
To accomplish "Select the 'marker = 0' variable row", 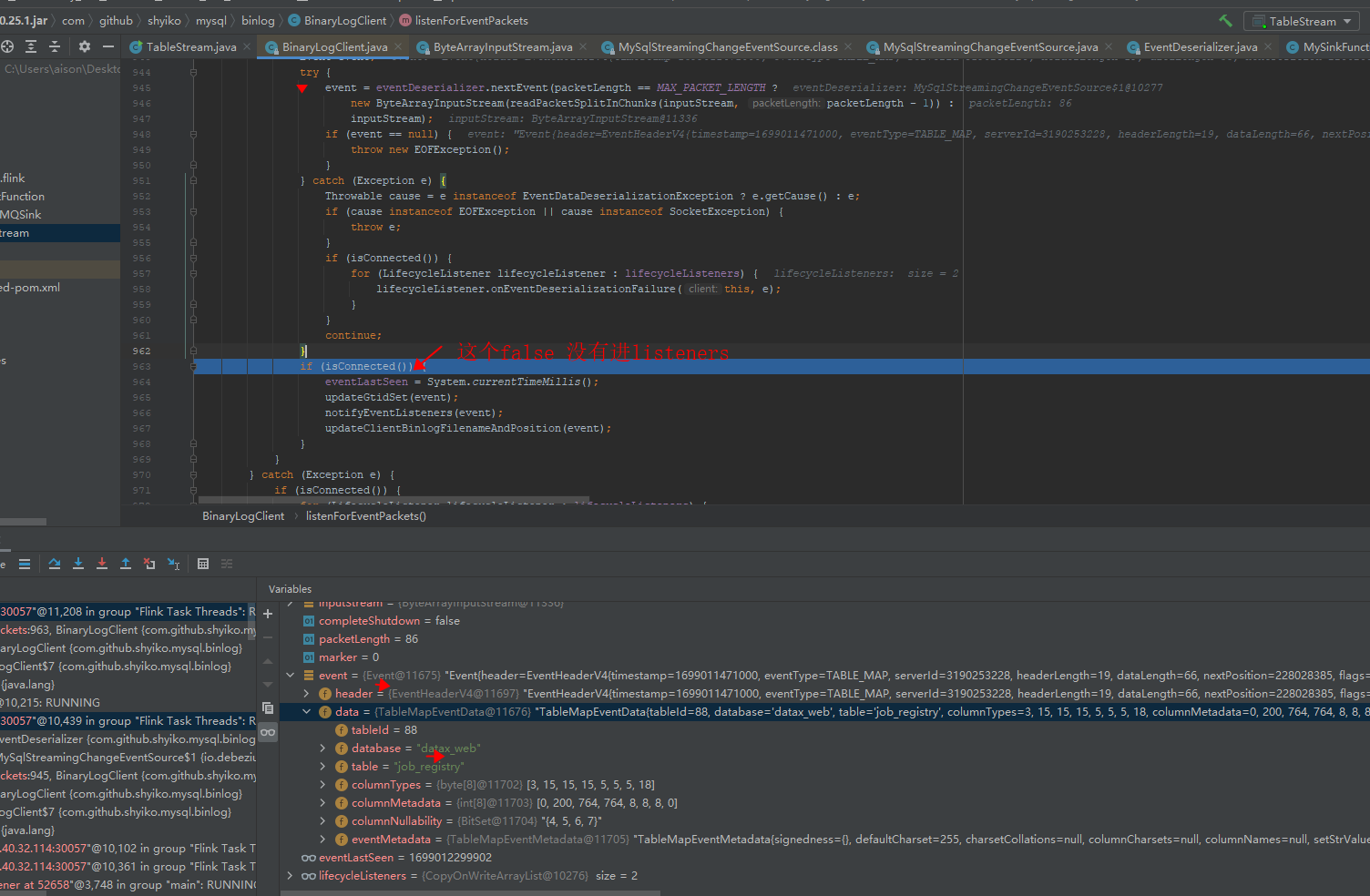I will click(825, 657).
